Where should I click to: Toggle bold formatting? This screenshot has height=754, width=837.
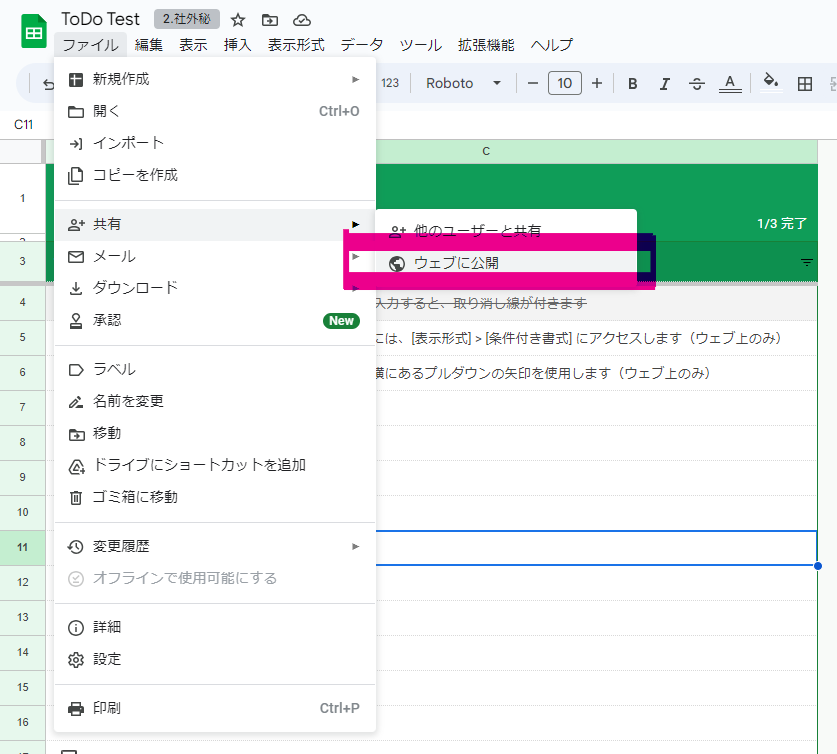click(x=632, y=83)
